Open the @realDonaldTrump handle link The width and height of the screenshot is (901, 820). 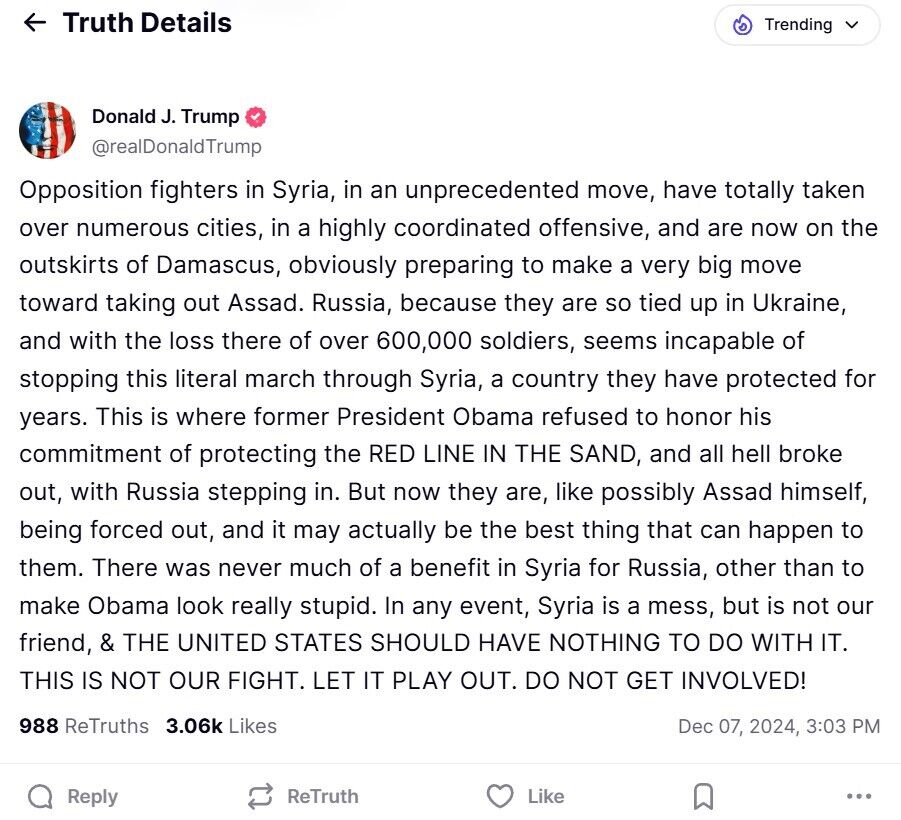coord(176,146)
